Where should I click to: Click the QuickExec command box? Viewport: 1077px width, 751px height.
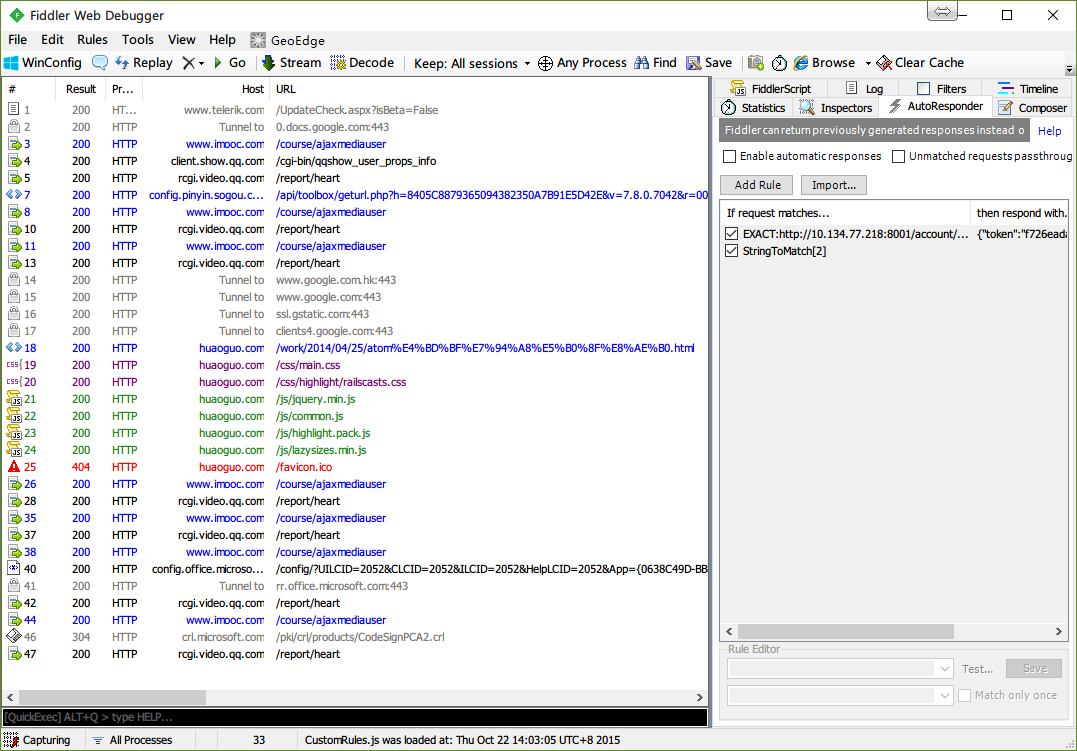pos(354,717)
